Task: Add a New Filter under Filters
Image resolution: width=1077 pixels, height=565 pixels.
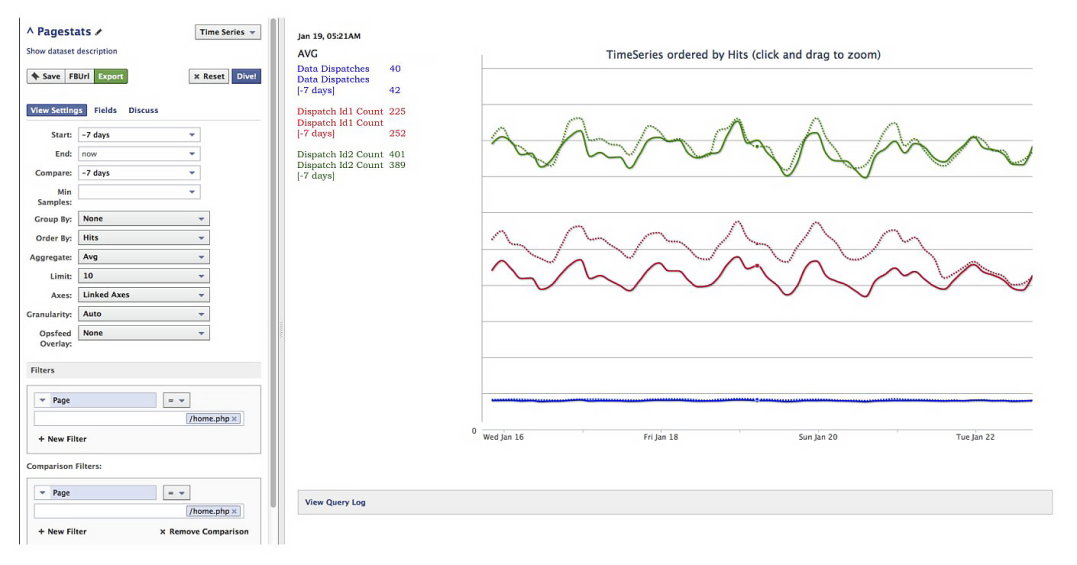Action: (62, 439)
